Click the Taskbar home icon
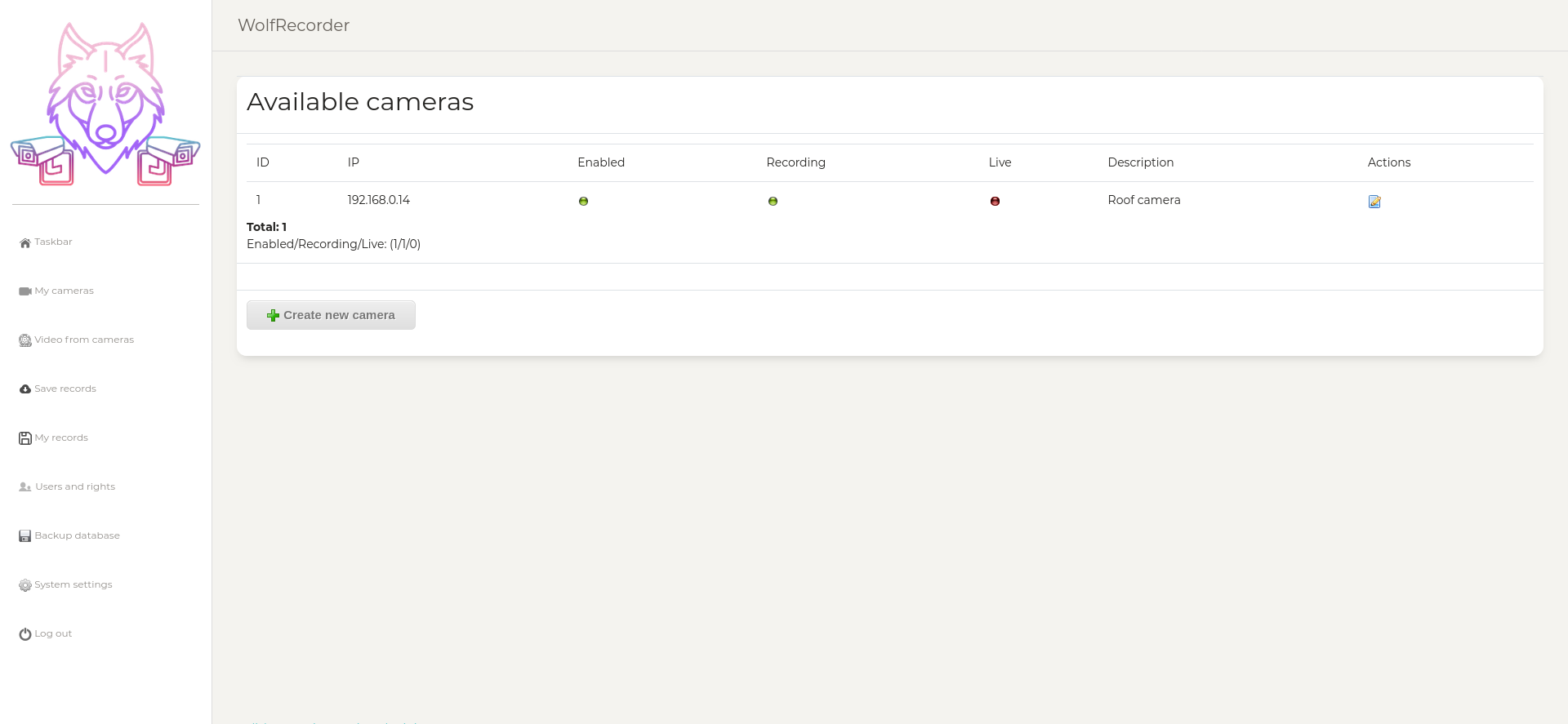1568x724 pixels. 25,242
